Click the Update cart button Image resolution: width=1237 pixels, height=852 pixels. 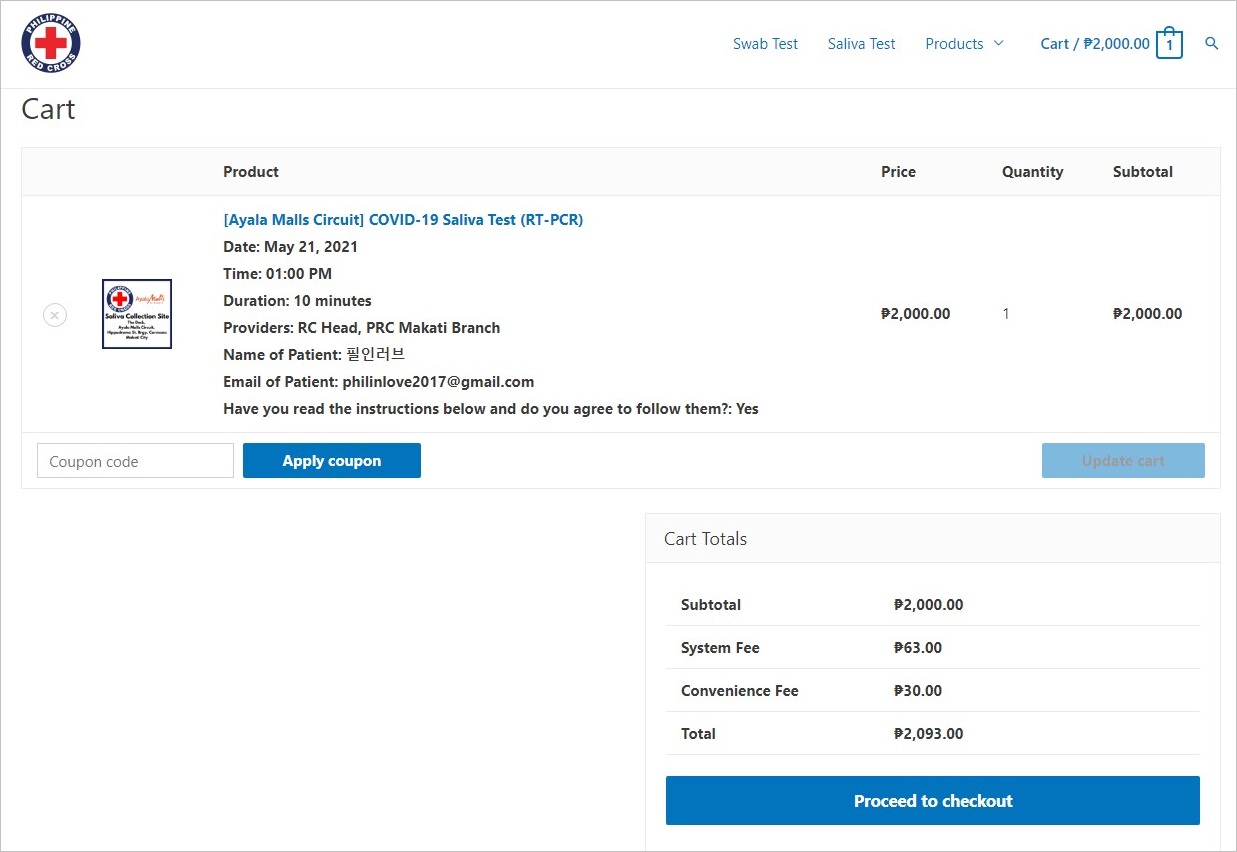[x=1123, y=461]
